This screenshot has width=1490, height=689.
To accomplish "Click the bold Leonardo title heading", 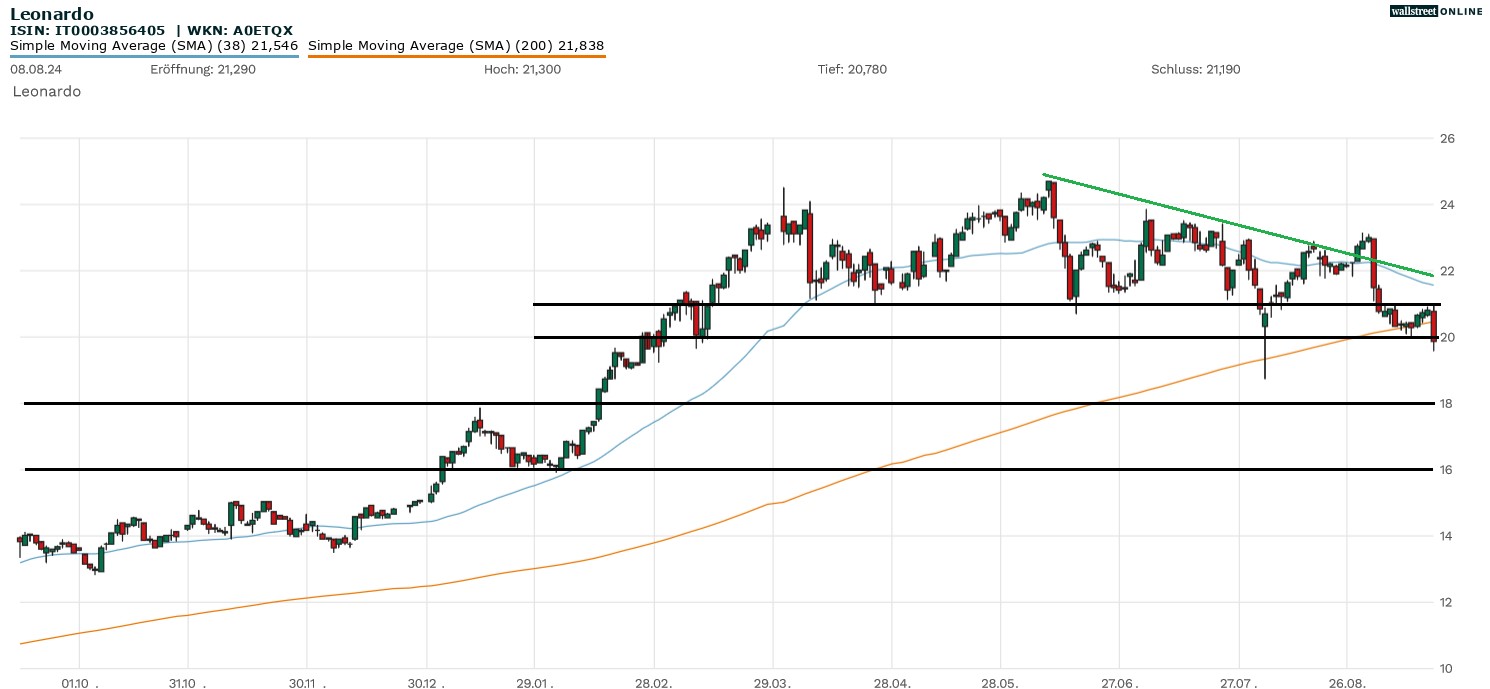I will pos(52,14).
